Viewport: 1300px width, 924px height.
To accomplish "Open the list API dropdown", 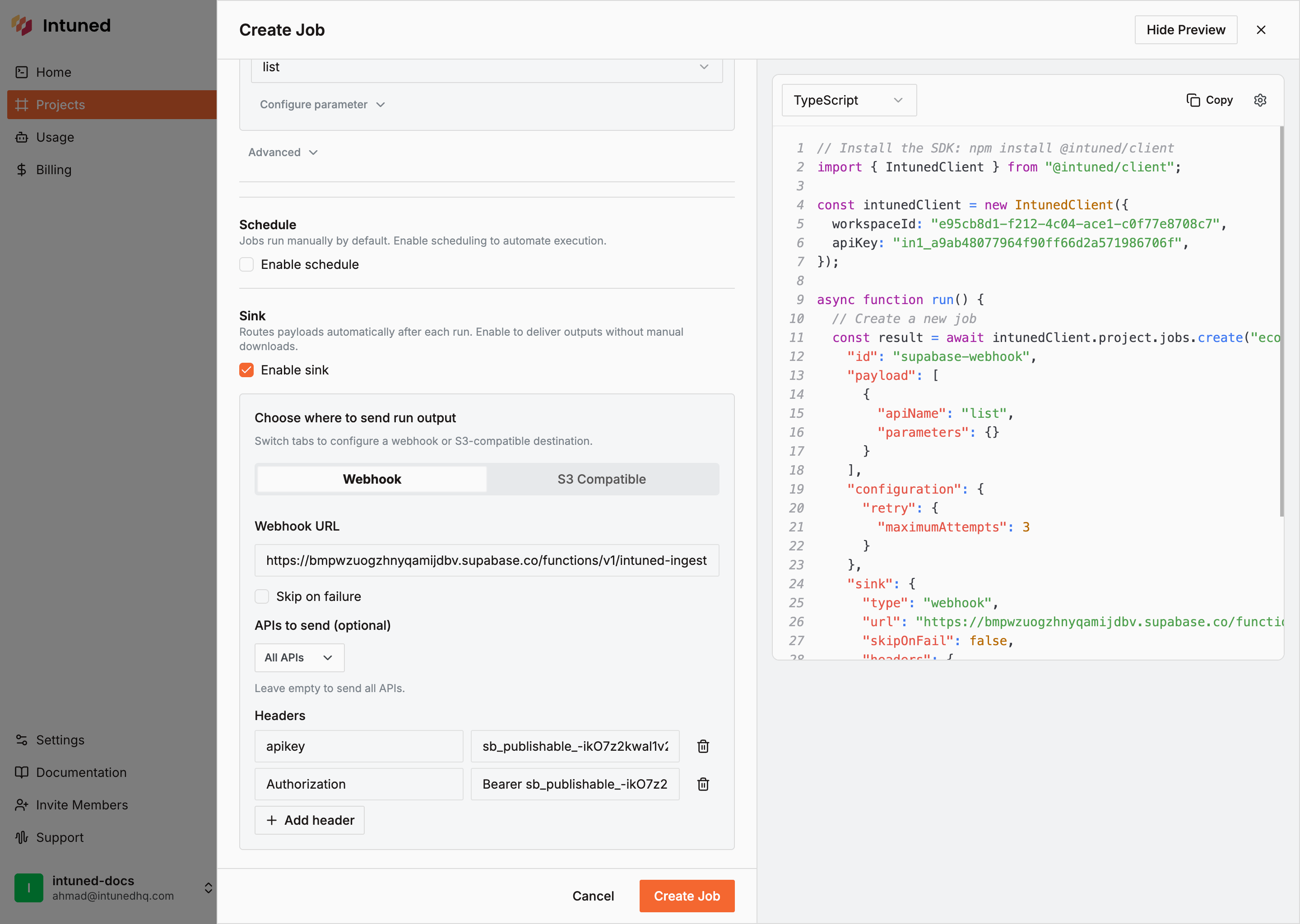I will click(x=487, y=67).
